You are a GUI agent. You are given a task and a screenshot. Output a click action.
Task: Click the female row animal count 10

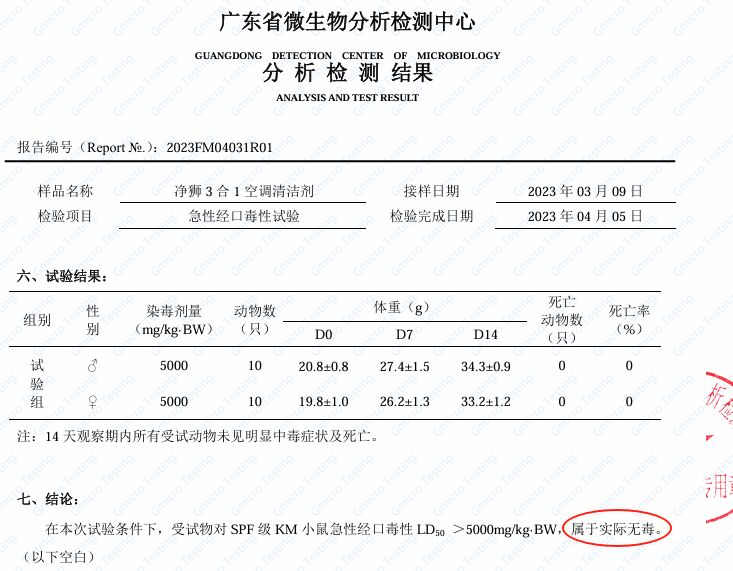[x=255, y=402]
